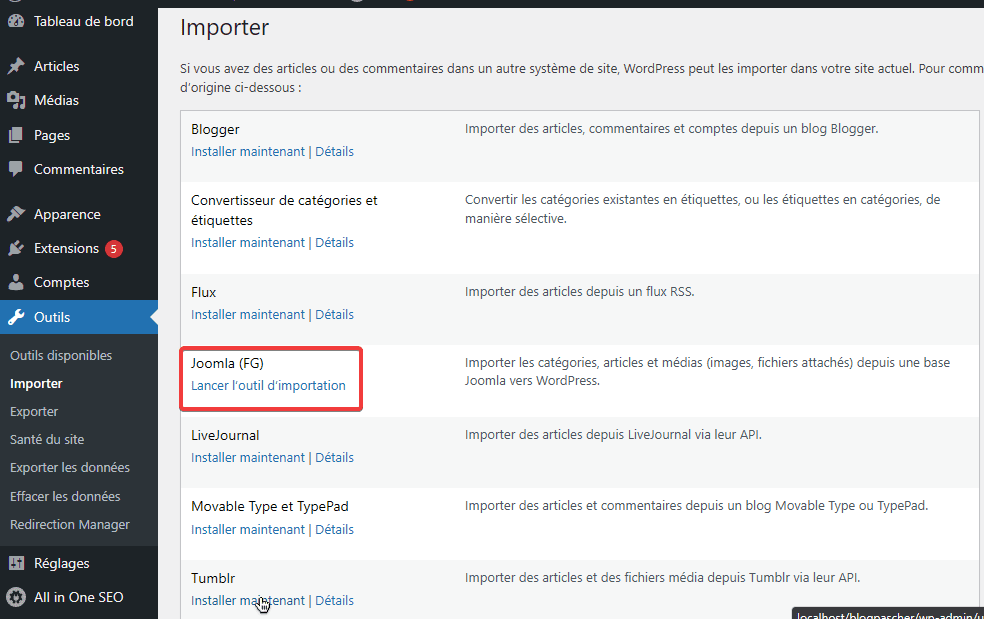
Task: Click the Tumblr importer name
Action: coord(213,578)
